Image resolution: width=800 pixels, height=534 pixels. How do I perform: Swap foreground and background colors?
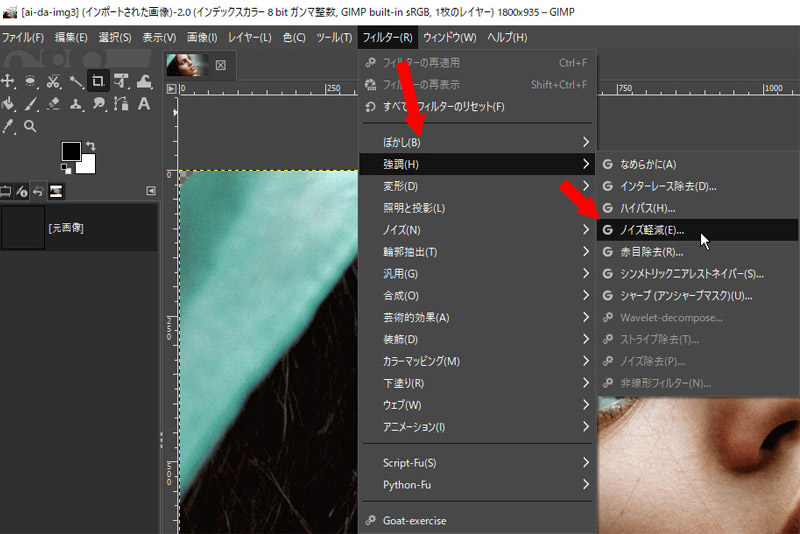[90, 146]
